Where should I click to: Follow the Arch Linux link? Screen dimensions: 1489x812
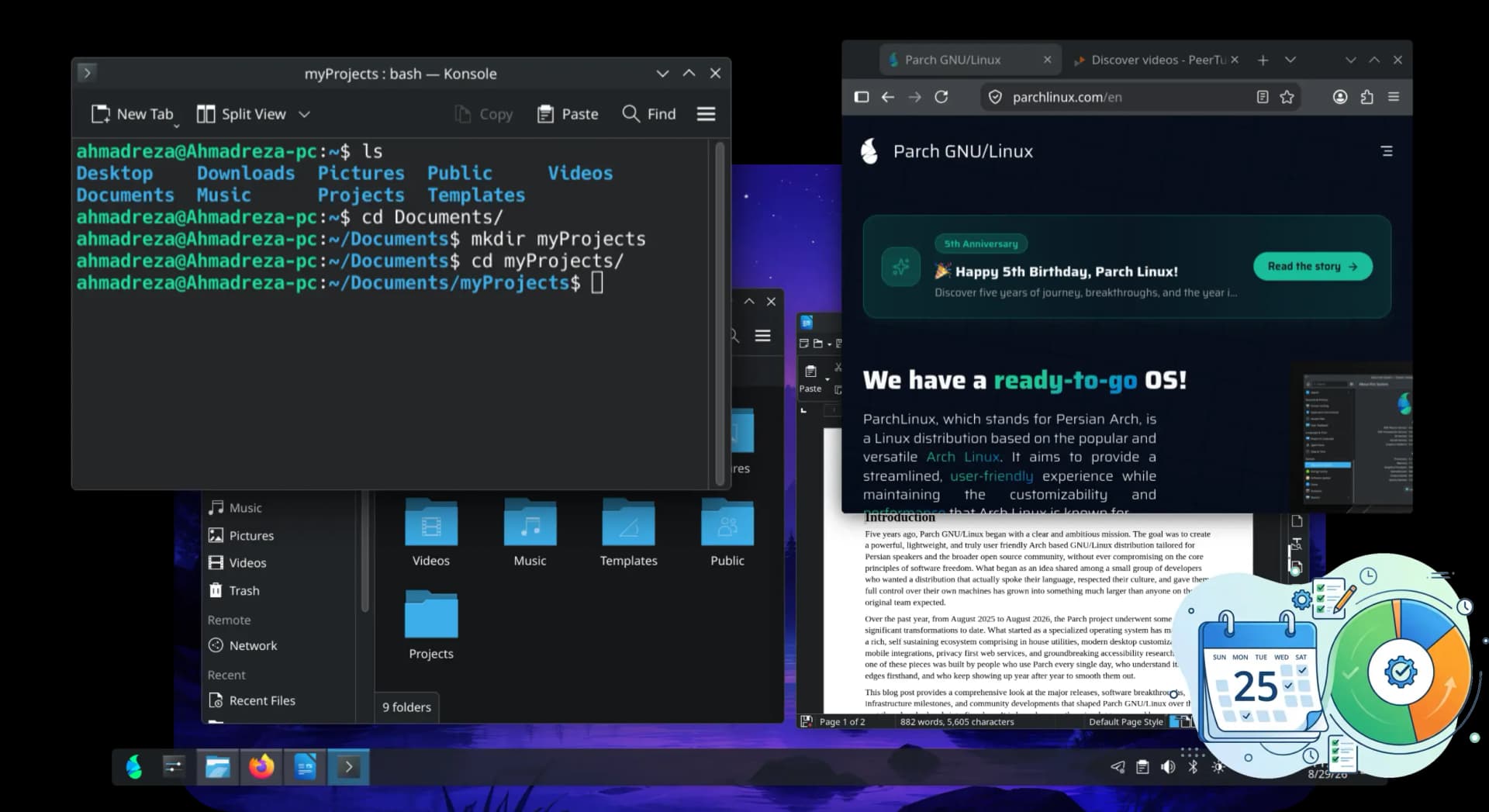(963, 457)
